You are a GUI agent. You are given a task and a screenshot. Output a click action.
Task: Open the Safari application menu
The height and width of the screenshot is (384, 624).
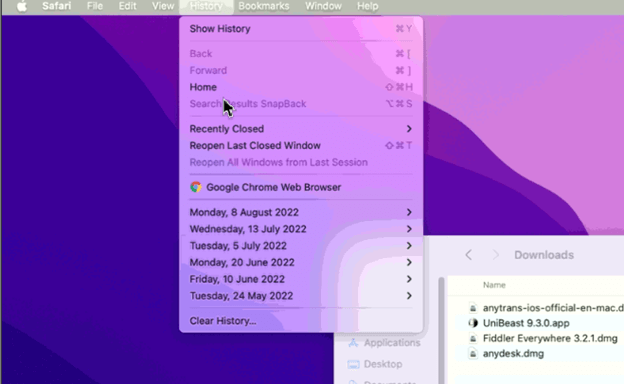coord(57,6)
